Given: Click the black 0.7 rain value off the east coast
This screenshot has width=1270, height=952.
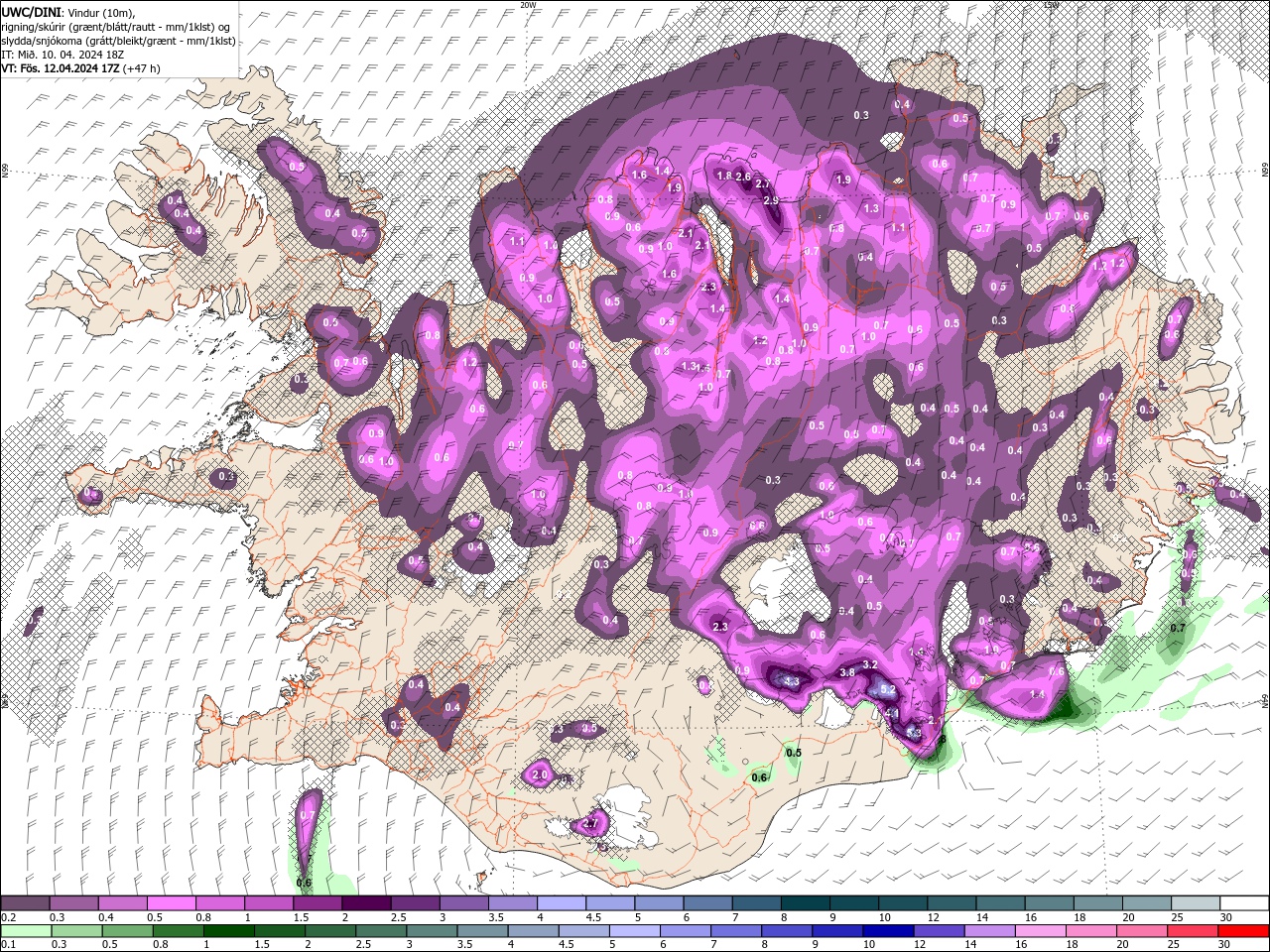Looking at the screenshot, I should [x=1178, y=628].
